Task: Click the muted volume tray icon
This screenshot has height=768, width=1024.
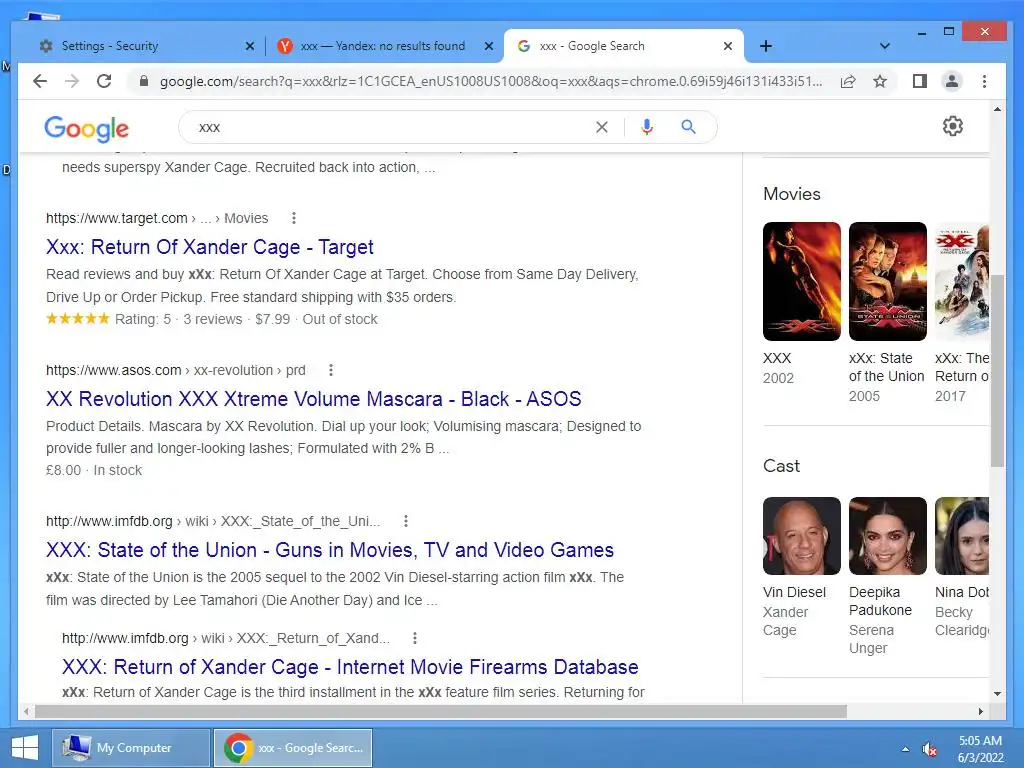Action: coord(929,749)
